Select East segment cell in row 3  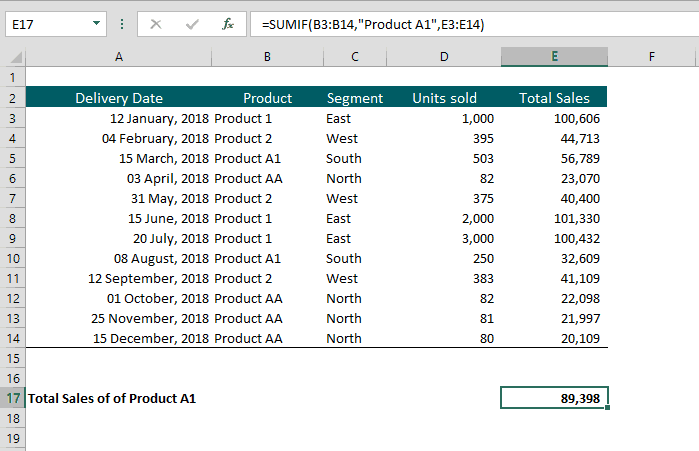click(355, 119)
